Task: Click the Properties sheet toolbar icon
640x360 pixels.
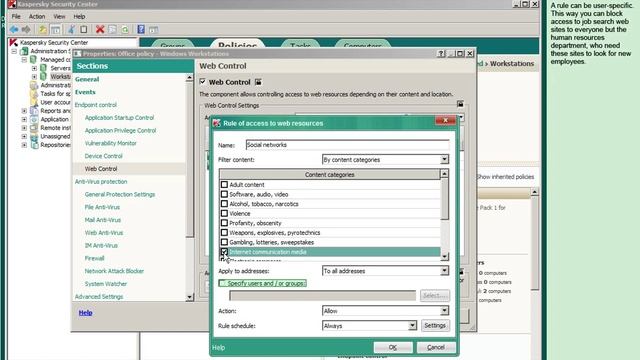Action: [113, 29]
